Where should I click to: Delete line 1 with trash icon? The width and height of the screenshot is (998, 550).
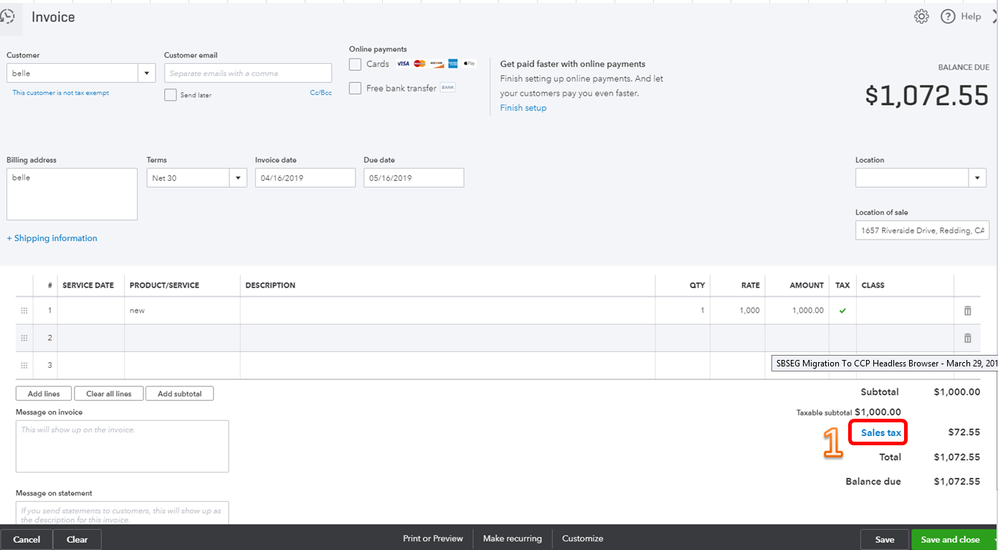(967, 311)
